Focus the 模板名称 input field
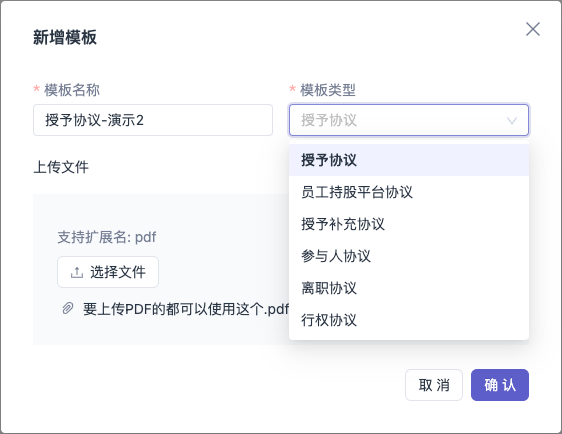This screenshot has width=562, height=434. 153,120
